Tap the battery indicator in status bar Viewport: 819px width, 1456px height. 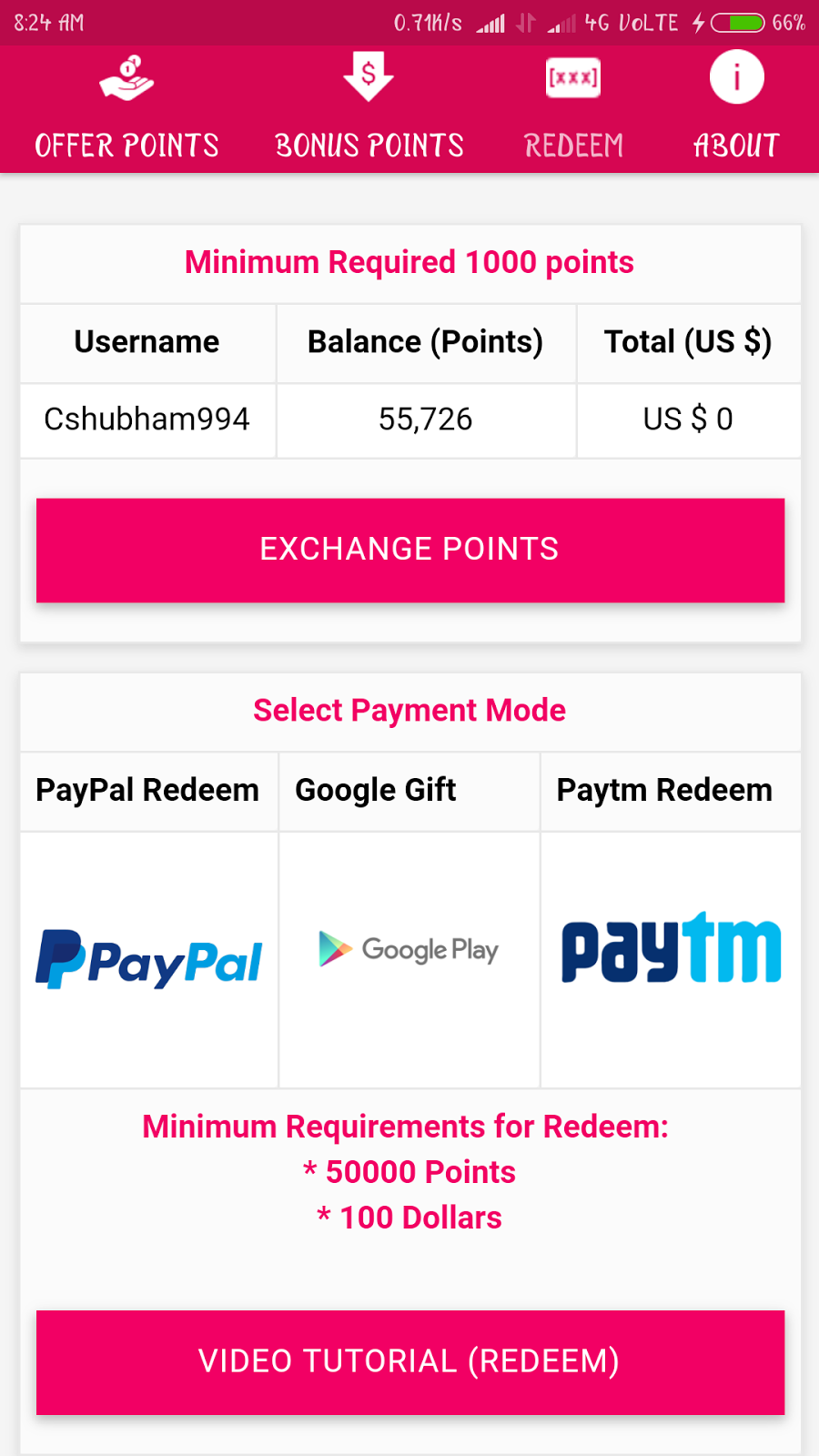(x=737, y=23)
